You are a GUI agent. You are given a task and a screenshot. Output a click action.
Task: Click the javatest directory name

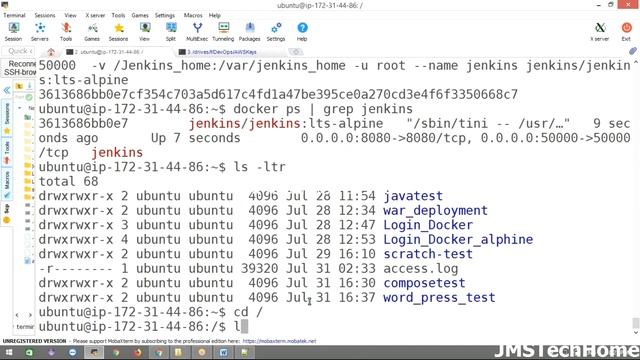point(413,196)
